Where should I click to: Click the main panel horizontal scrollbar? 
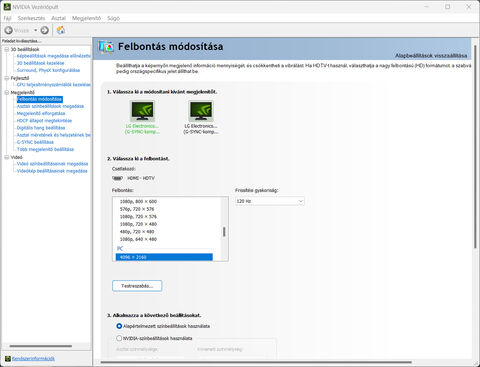click(x=256, y=362)
